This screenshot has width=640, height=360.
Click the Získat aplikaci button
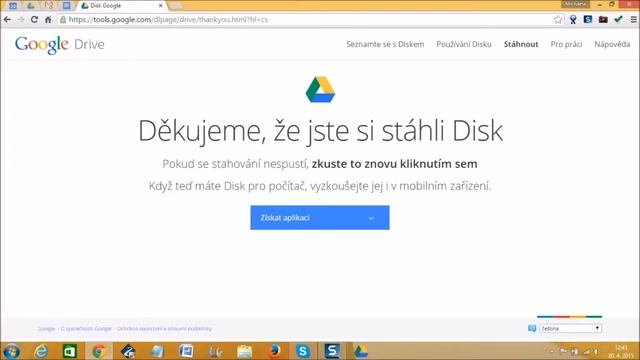(320, 218)
